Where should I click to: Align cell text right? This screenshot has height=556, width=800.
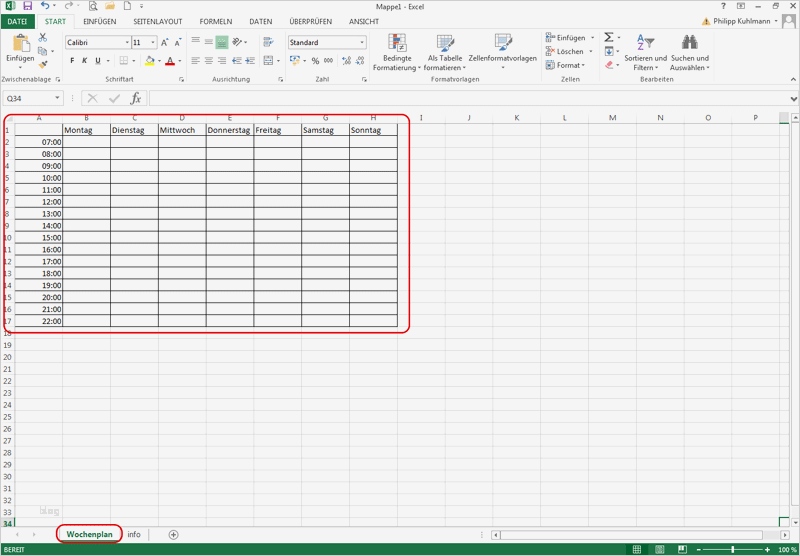221,61
